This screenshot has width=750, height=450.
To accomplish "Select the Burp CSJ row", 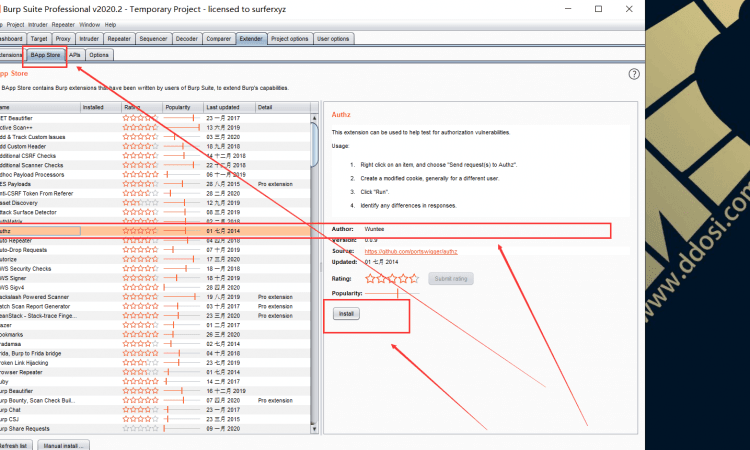I will pos(155,419).
